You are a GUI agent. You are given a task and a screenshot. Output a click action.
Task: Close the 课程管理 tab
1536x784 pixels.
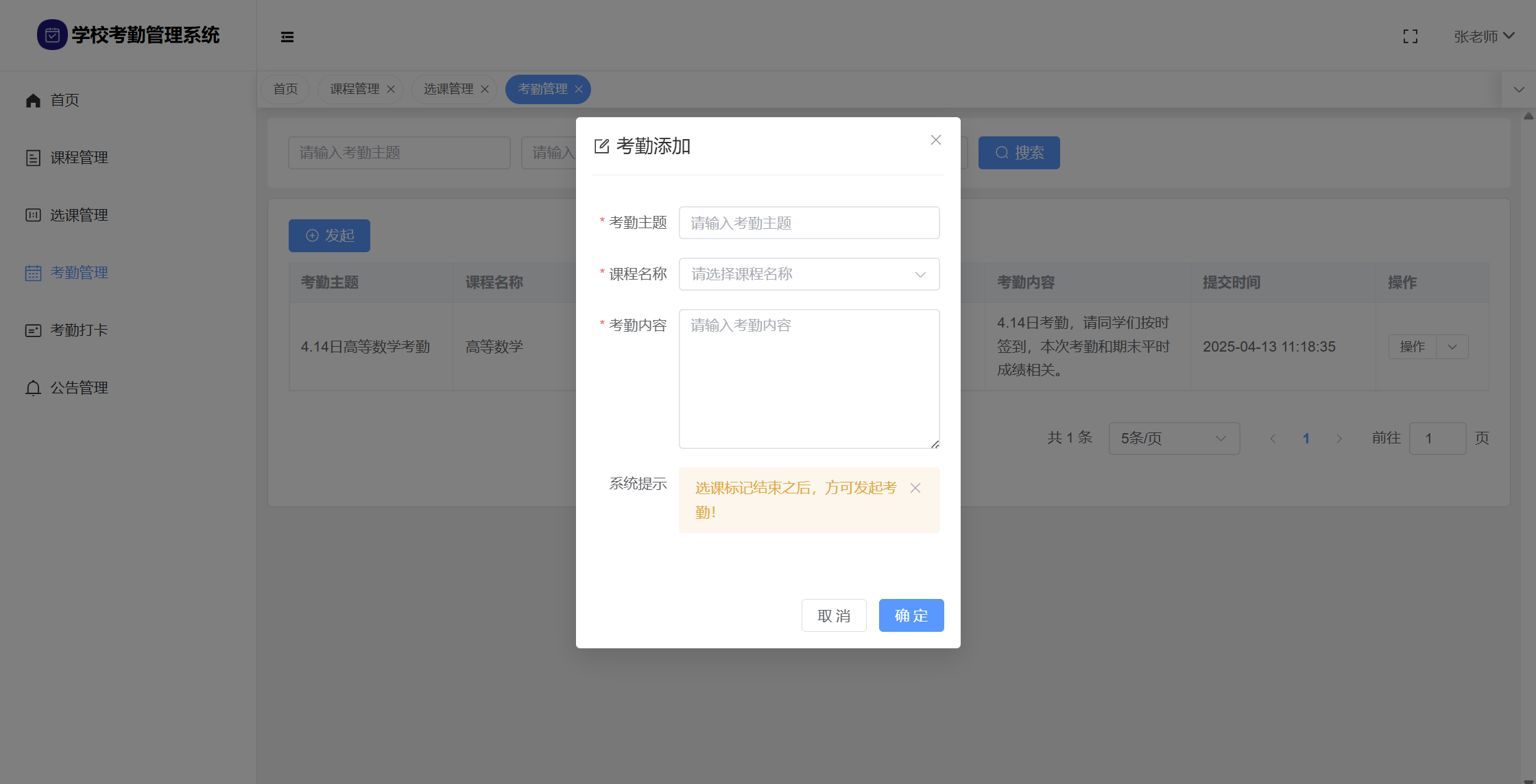(391, 89)
